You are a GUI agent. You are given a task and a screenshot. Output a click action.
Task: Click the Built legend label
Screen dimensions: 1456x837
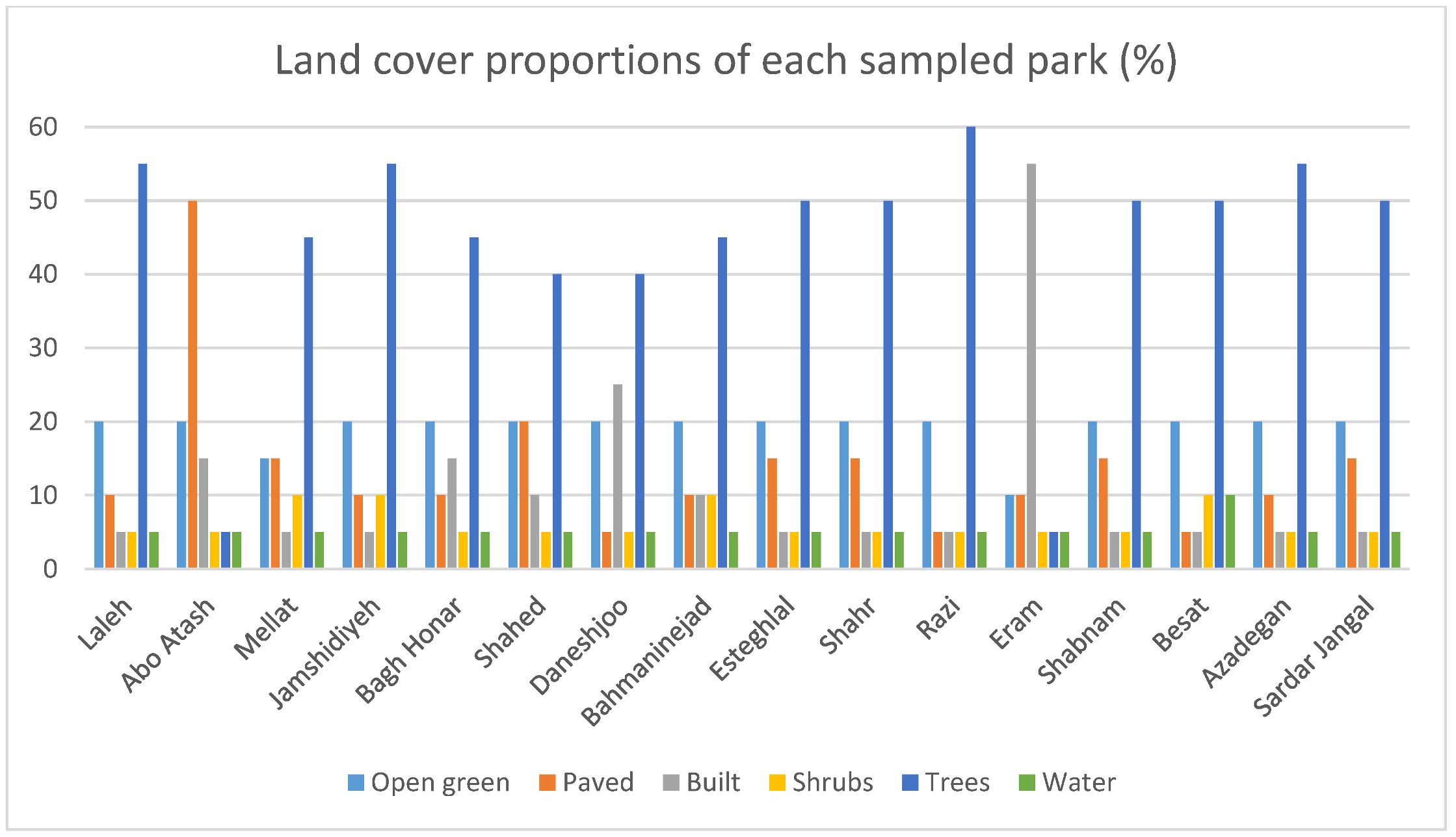(x=713, y=782)
